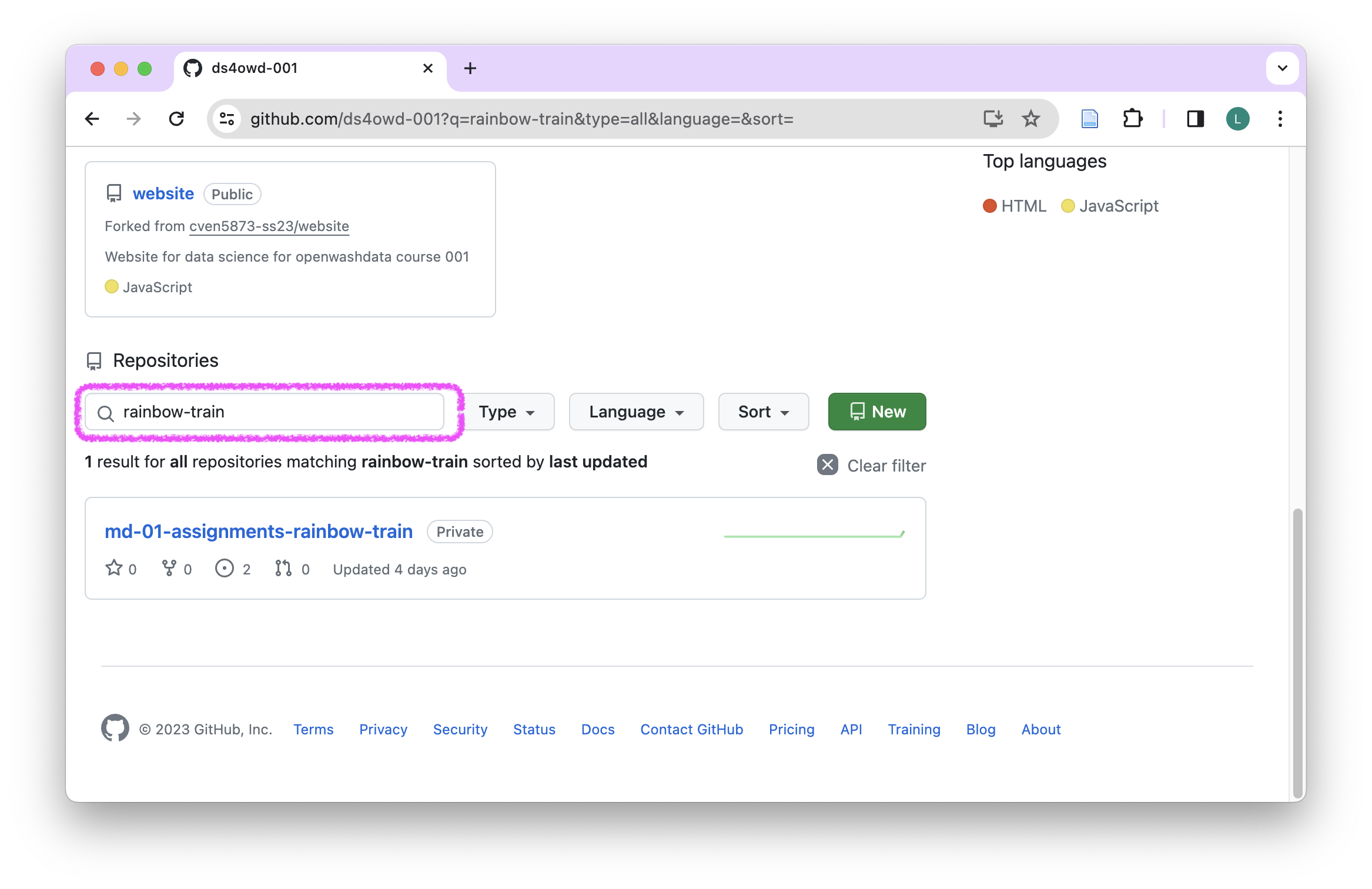Click the tab search chevron button
The height and width of the screenshot is (889, 1372).
(x=1282, y=68)
